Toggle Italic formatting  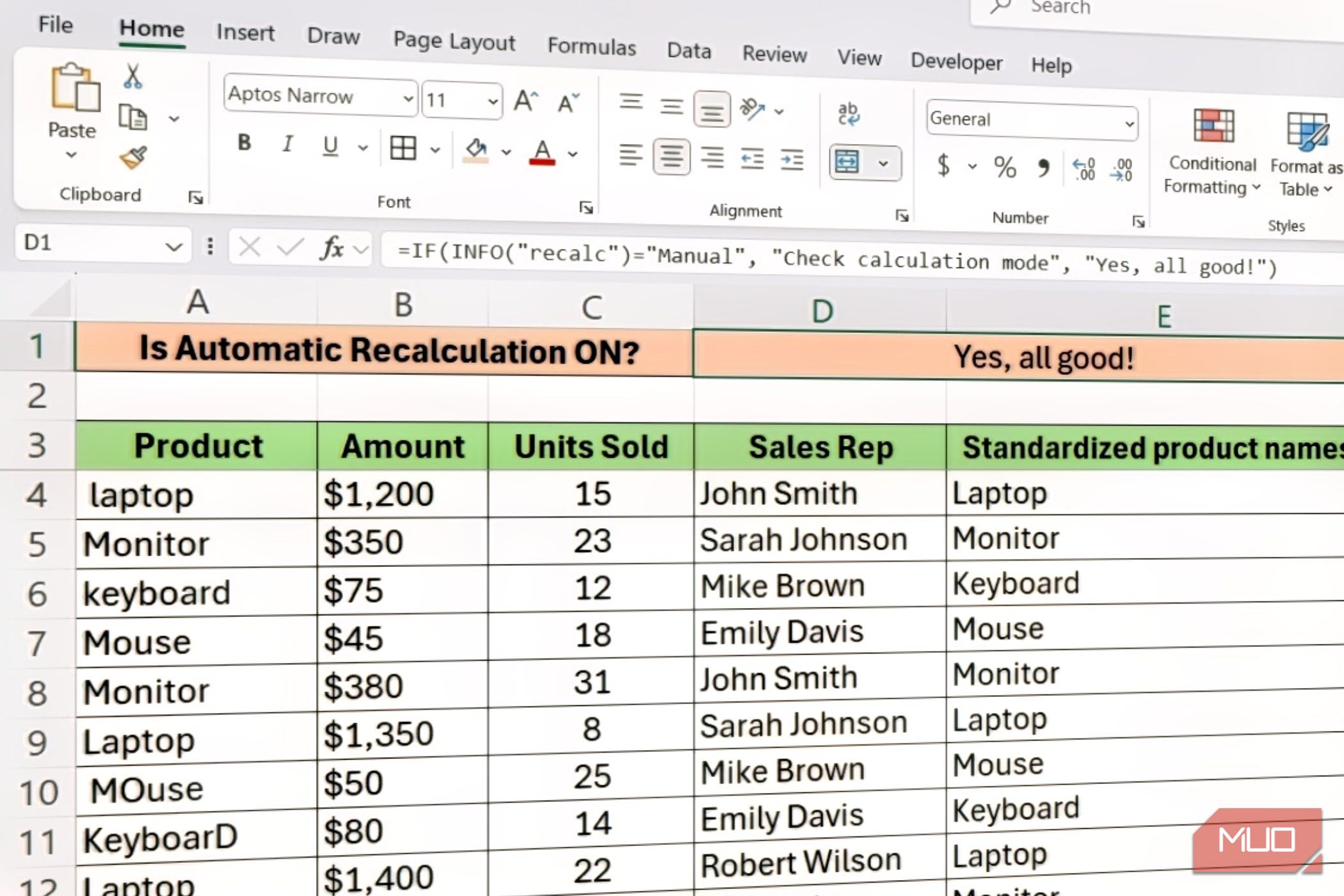287,146
